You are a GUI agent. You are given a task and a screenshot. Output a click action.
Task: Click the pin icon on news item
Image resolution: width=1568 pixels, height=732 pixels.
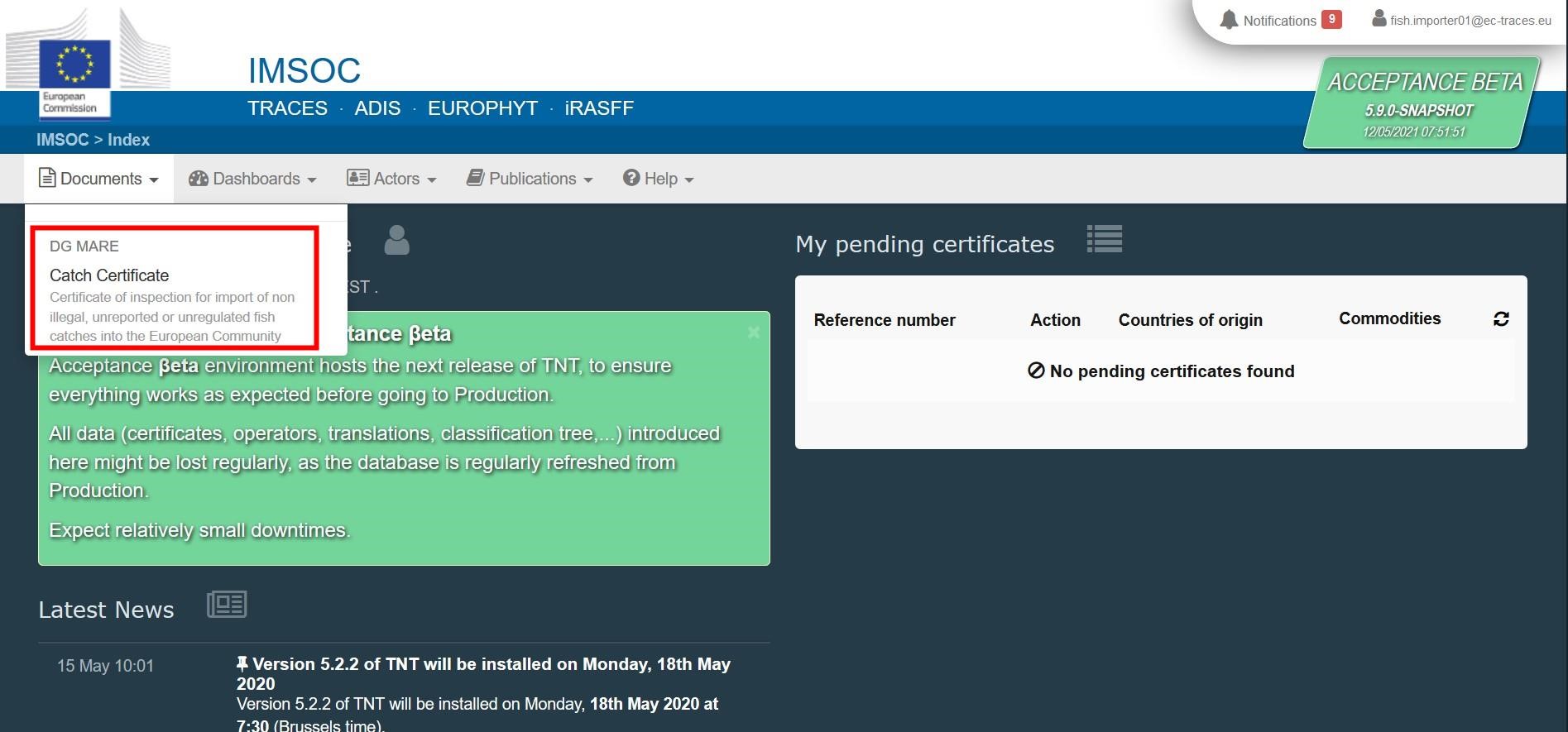tap(242, 663)
